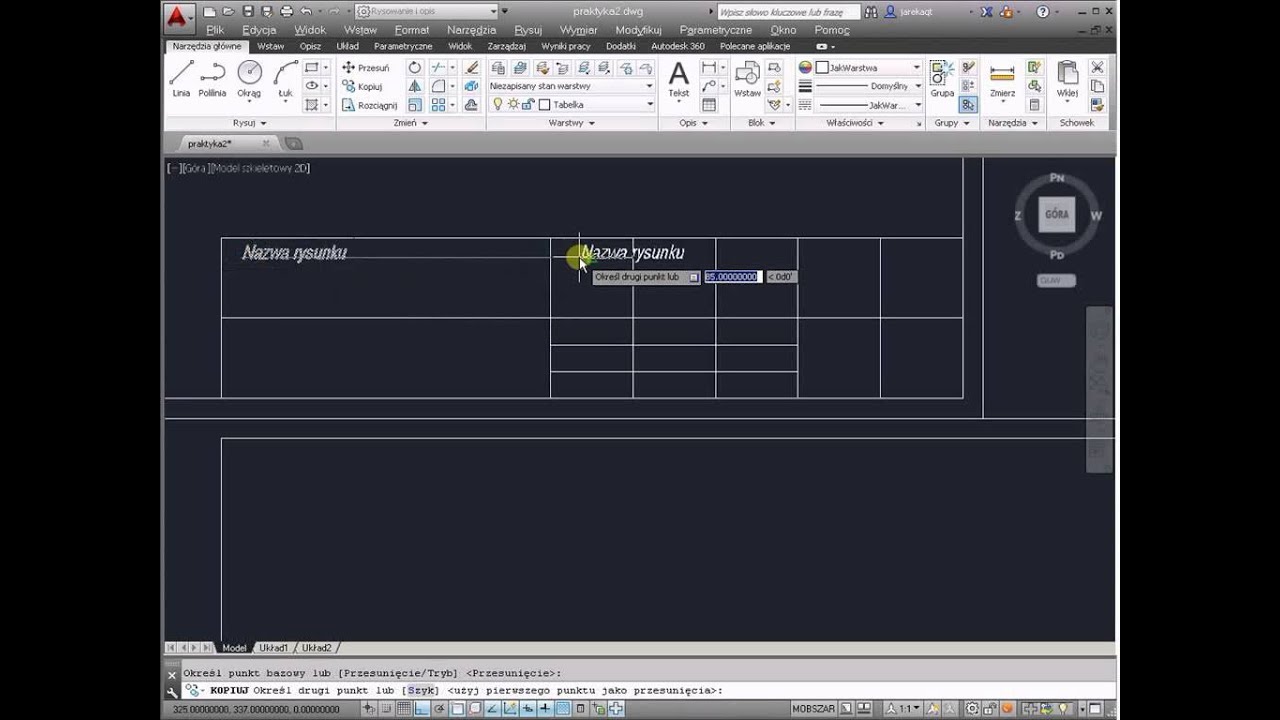The width and height of the screenshot is (1280, 720).
Task: Open the JakWarstwa color dropdown
Action: [x=868, y=68]
